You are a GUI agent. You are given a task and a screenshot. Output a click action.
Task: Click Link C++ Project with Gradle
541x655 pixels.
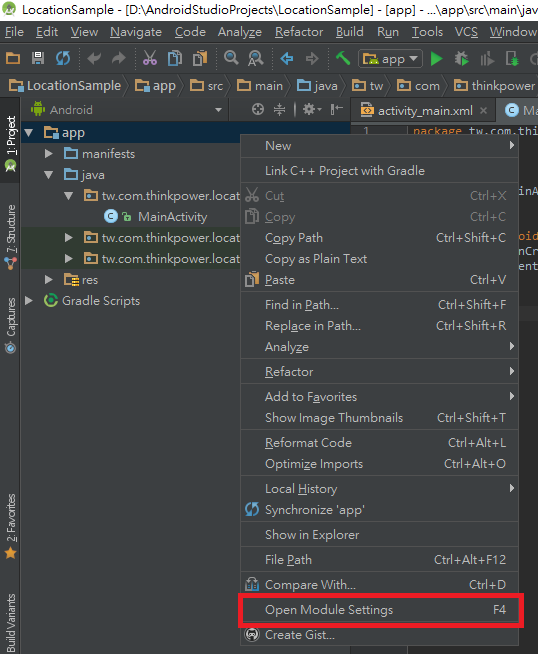click(x=379, y=171)
